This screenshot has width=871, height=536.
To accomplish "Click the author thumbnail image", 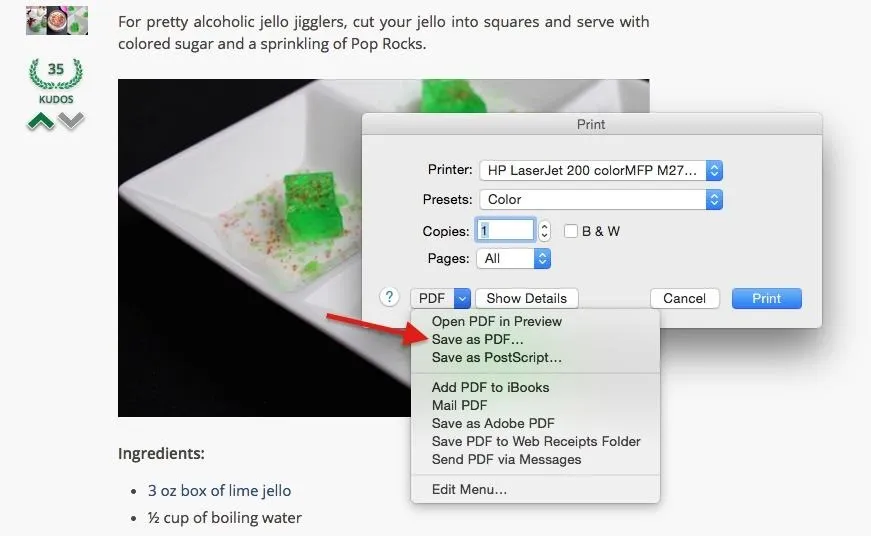I will pyautogui.click(x=57, y=21).
